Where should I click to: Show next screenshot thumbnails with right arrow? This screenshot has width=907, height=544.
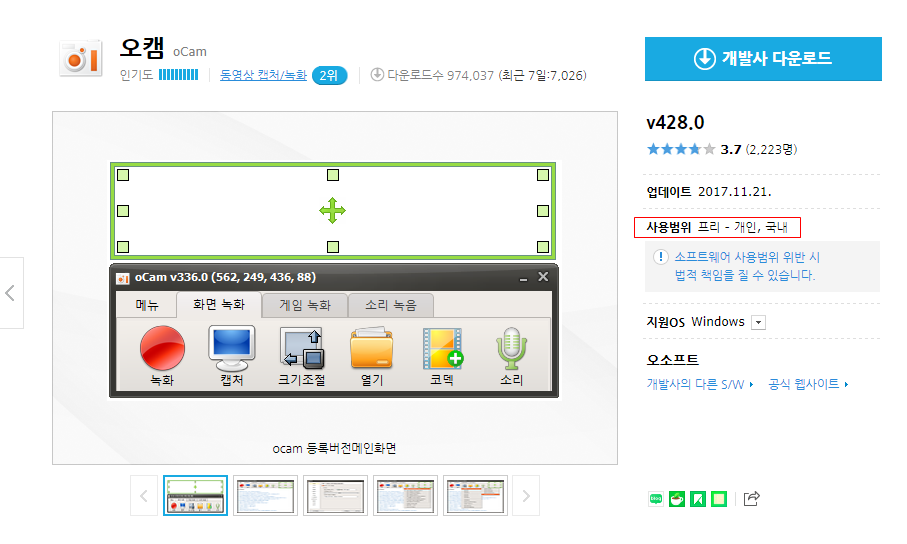[526, 496]
